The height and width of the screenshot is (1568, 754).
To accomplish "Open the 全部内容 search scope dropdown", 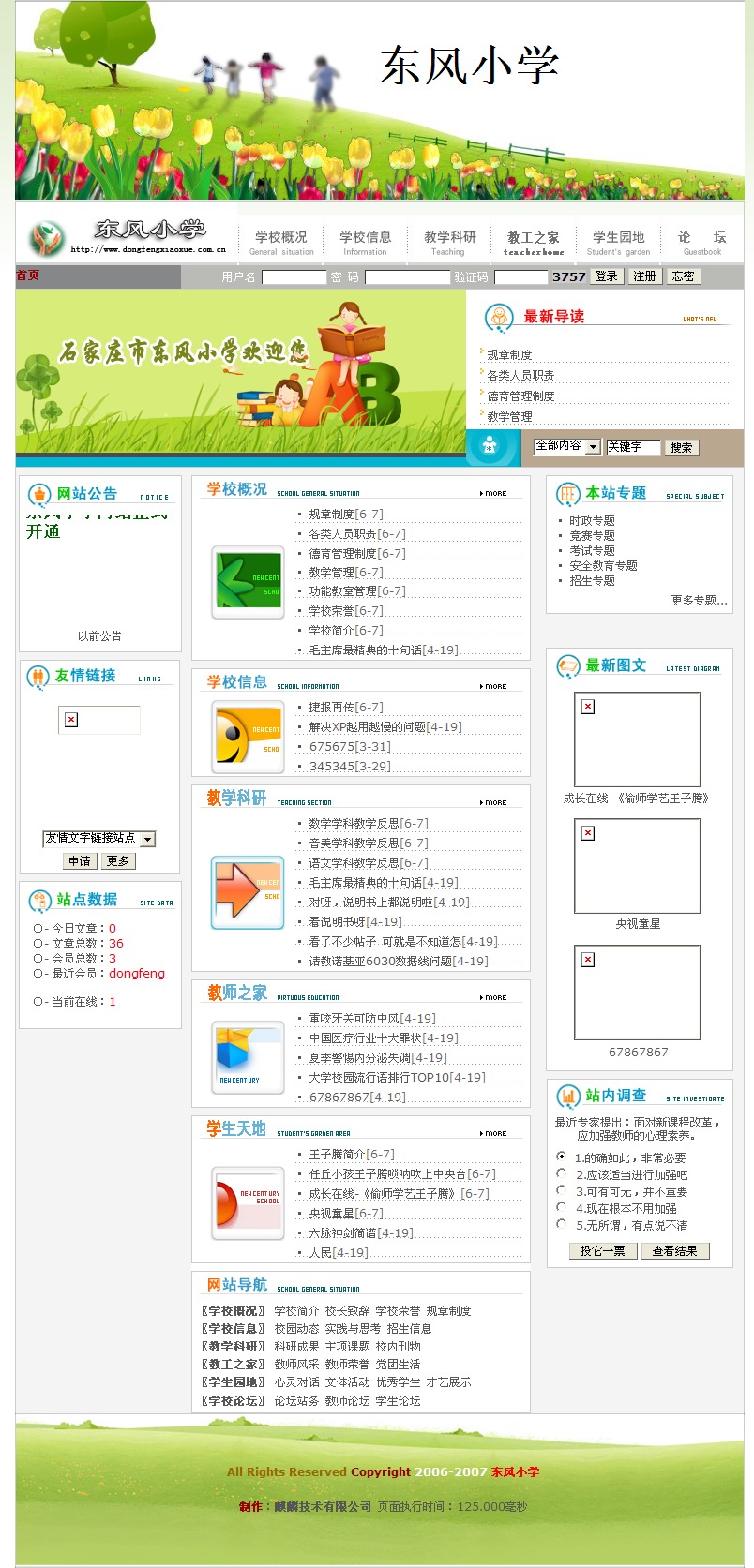I will pyautogui.click(x=593, y=447).
